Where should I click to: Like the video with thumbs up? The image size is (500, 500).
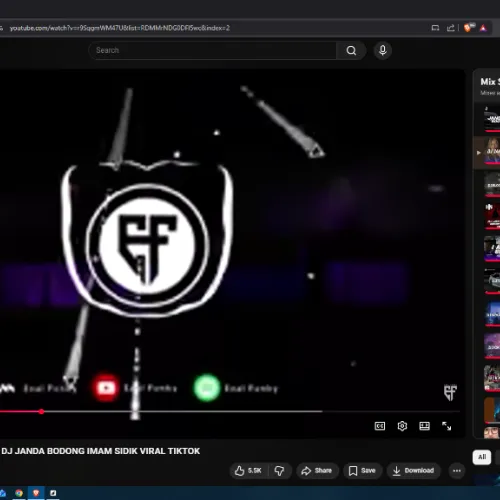pyautogui.click(x=248, y=471)
